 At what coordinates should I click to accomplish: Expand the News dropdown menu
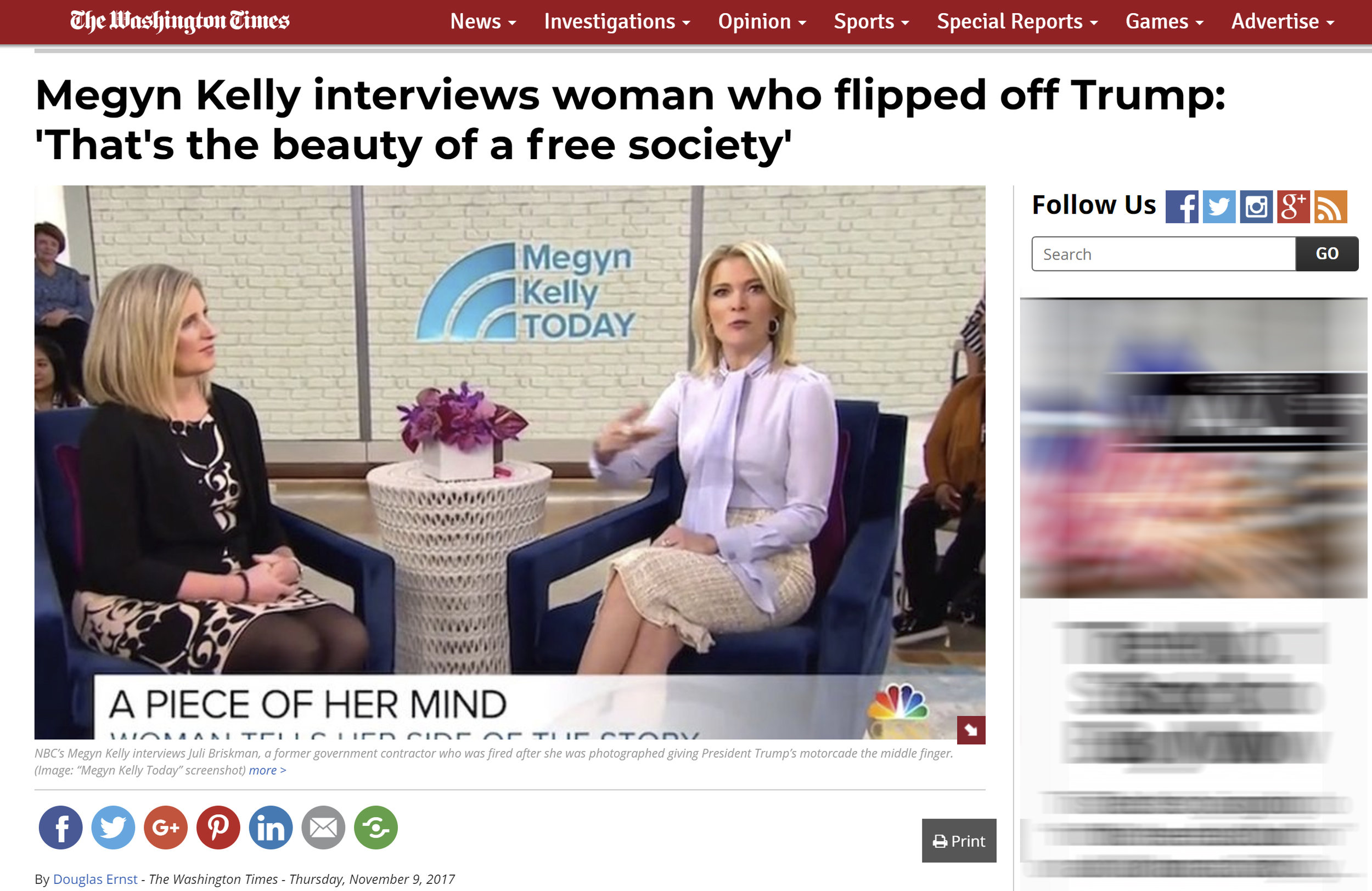coord(483,21)
